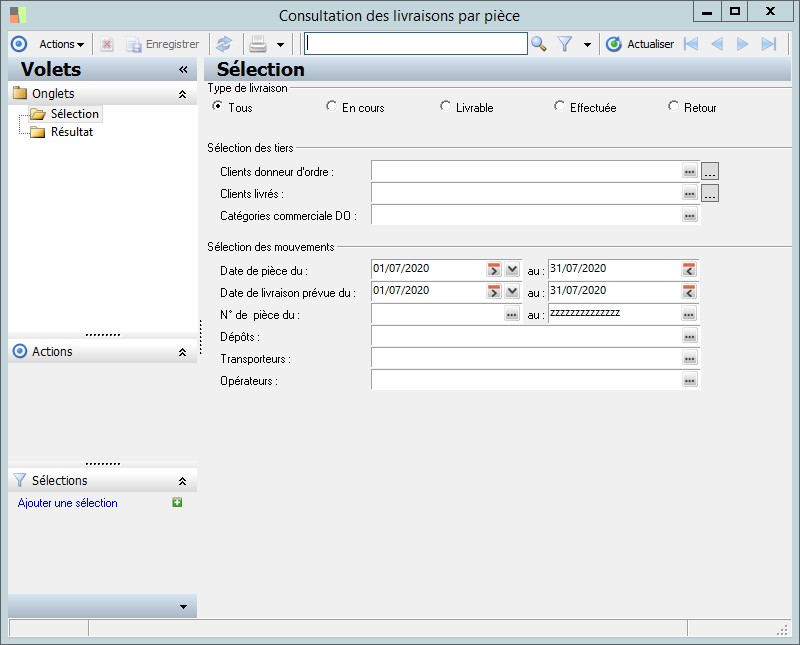Click the Enregistrer save button
Viewport: 800px width, 645px height.
tap(163, 44)
